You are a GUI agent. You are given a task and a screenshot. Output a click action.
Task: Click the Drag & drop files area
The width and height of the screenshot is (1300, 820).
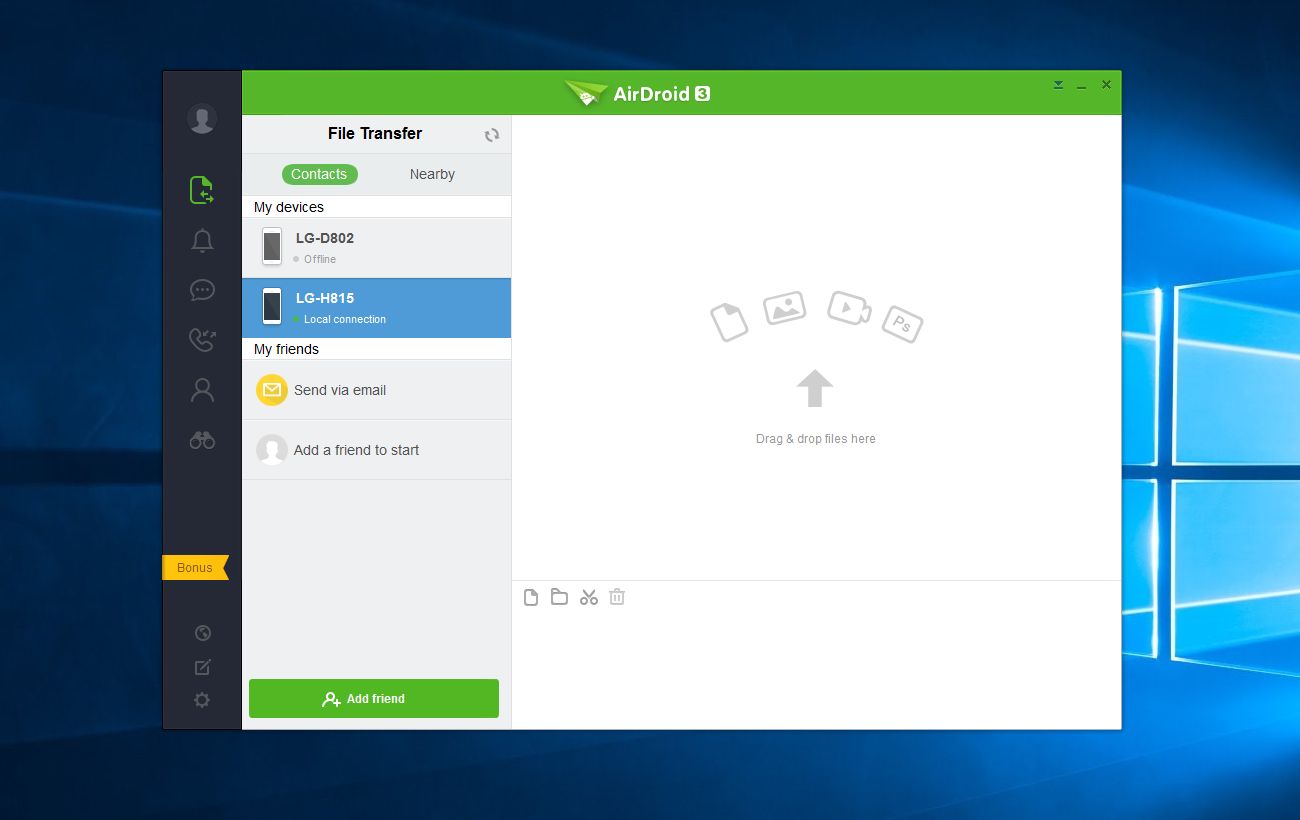(816, 348)
